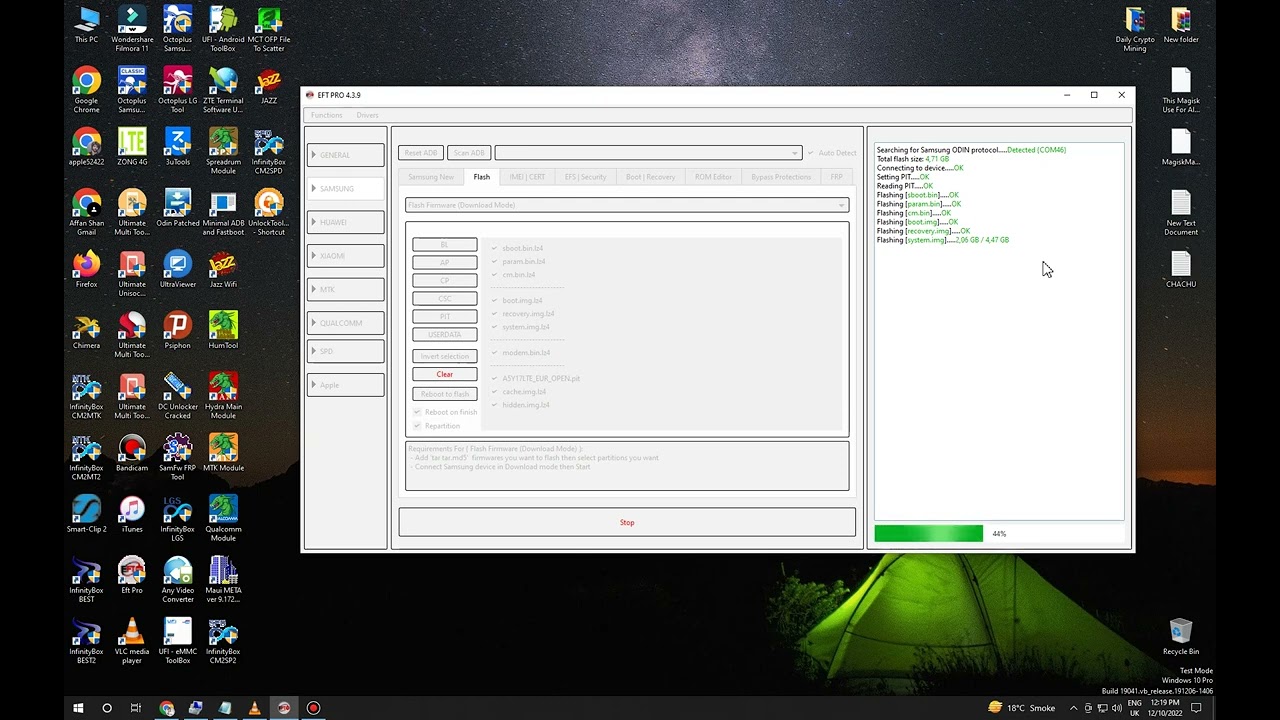This screenshot has height=720, width=1280.
Task: Expand the MTK sidebar section
Action: click(345, 289)
